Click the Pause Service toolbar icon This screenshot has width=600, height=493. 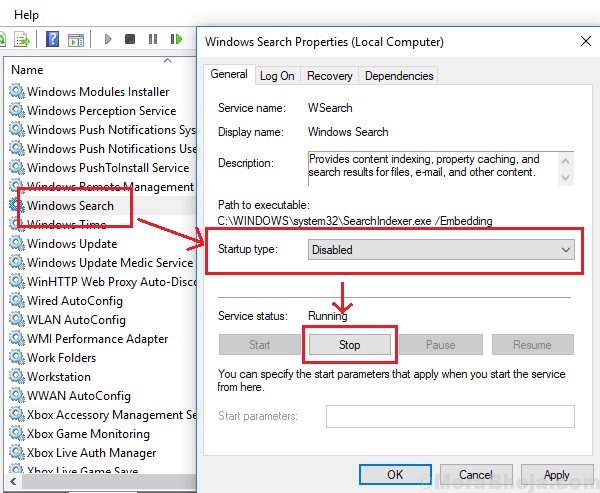pos(153,39)
